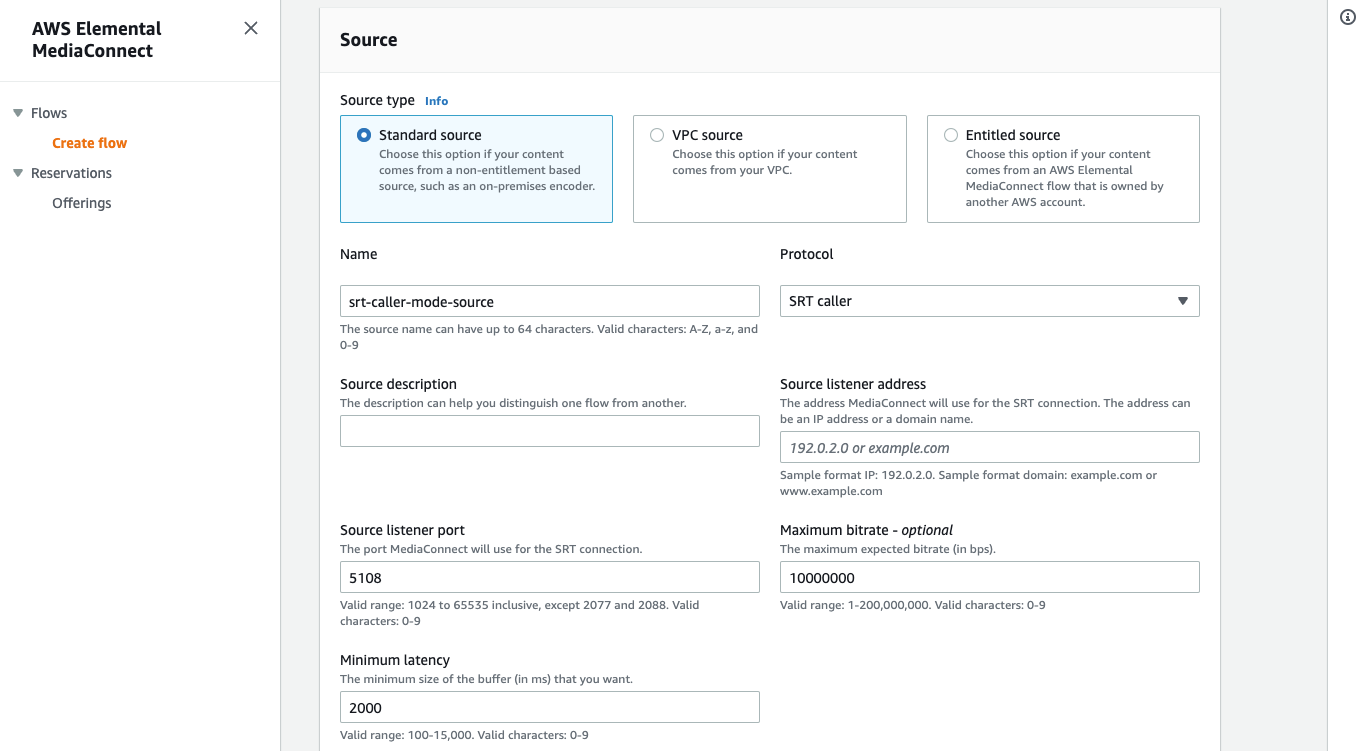This screenshot has width=1368, height=751.
Task: Open the Source type Info link
Action: click(x=436, y=101)
